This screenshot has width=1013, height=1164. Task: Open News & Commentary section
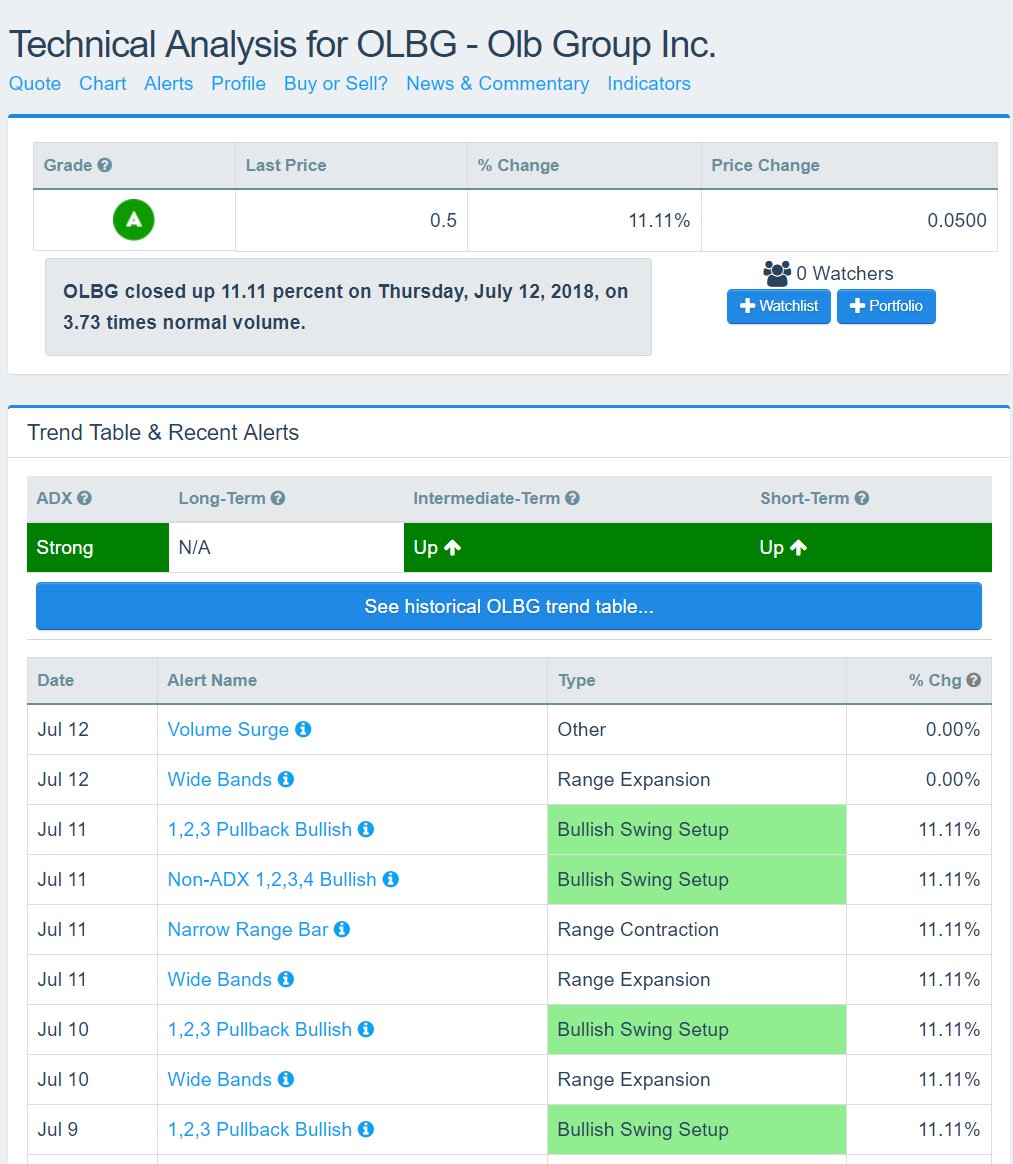[x=497, y=83]
